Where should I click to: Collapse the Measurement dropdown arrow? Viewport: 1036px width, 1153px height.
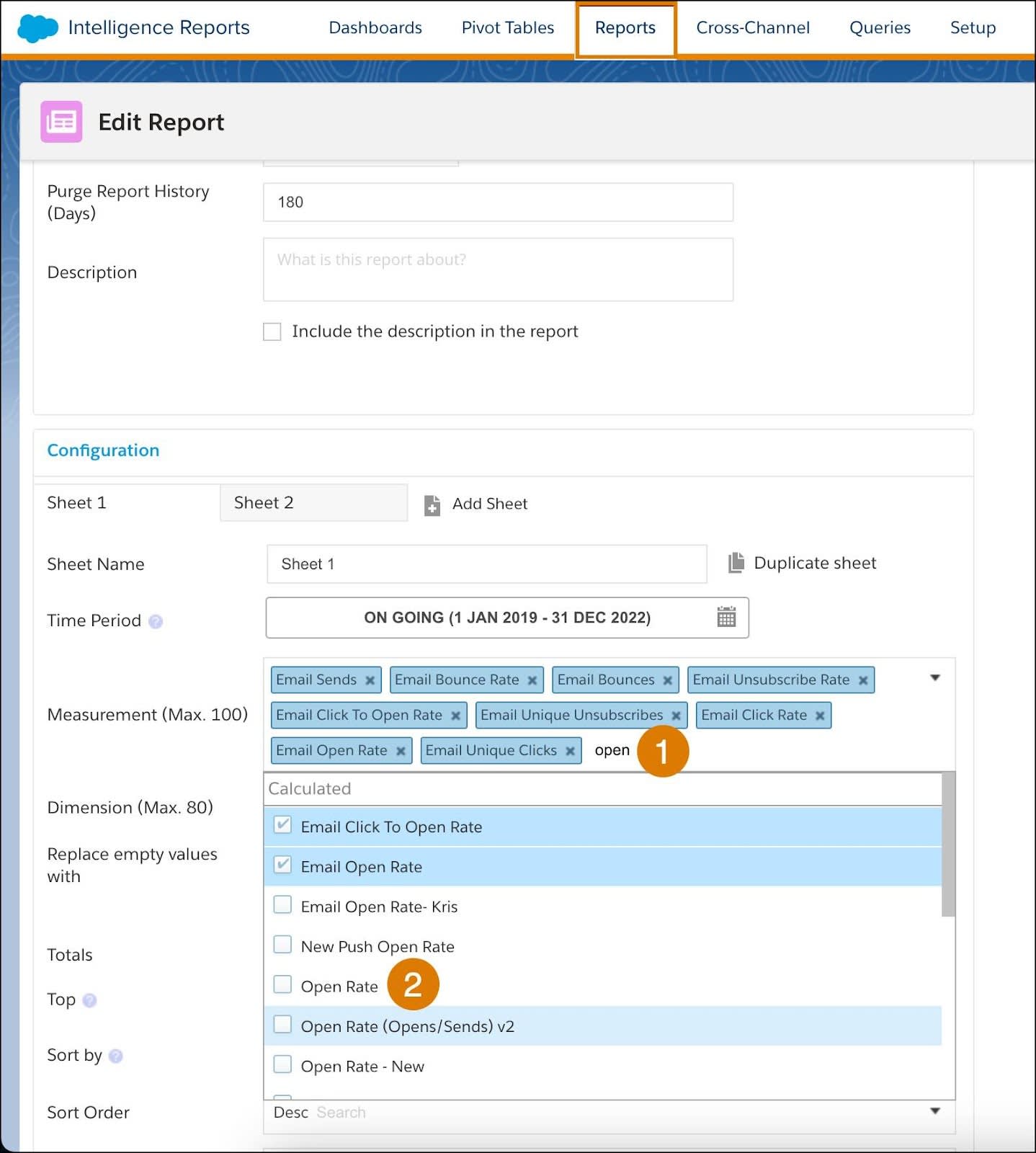tap(935, 677)
